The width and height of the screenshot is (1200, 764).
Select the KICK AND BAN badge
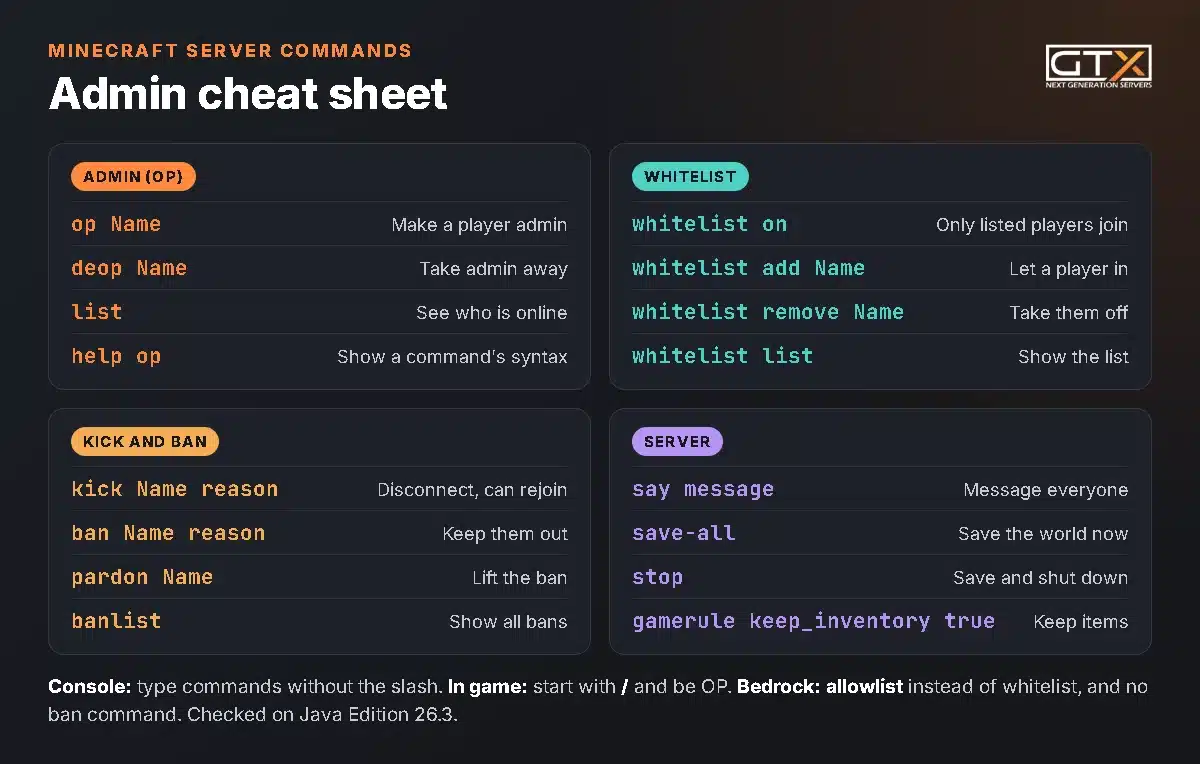click(x=145, y=441)
